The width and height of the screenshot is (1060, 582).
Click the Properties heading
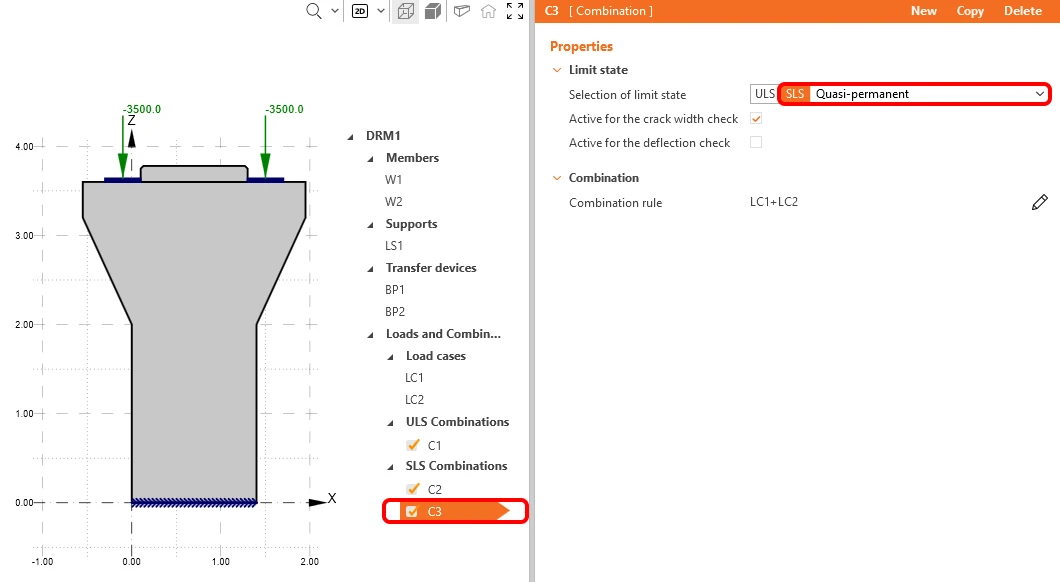click(581, 47)
